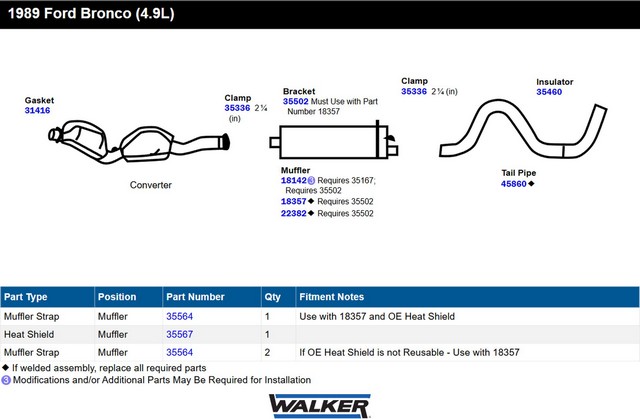Open Heat Shield part number 35567 in table
The image size is (640, 419).
coord(180,334)
